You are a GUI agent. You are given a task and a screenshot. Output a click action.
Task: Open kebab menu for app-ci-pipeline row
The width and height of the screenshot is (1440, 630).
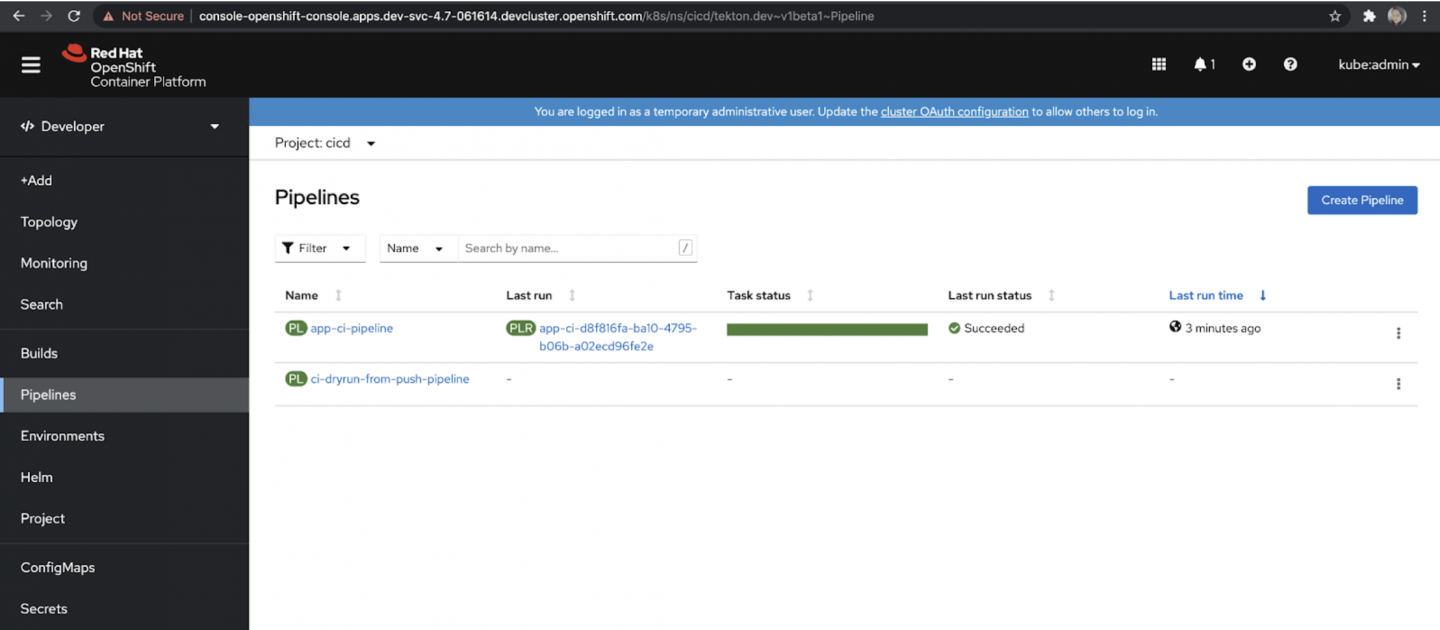1398,333
